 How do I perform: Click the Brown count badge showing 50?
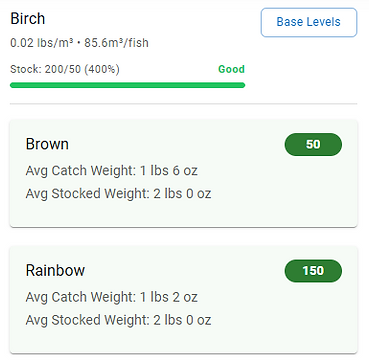click(x=313, y=144)
